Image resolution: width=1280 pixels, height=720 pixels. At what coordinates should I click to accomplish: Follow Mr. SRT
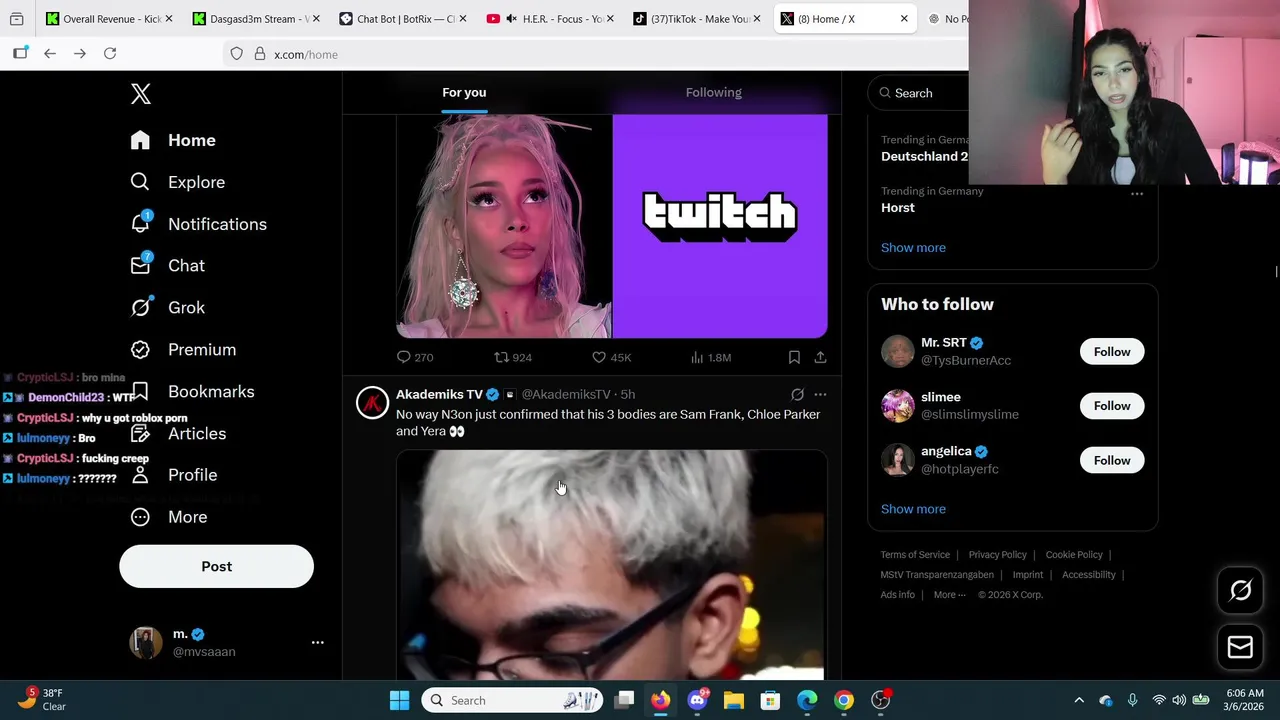[1112, 352]
